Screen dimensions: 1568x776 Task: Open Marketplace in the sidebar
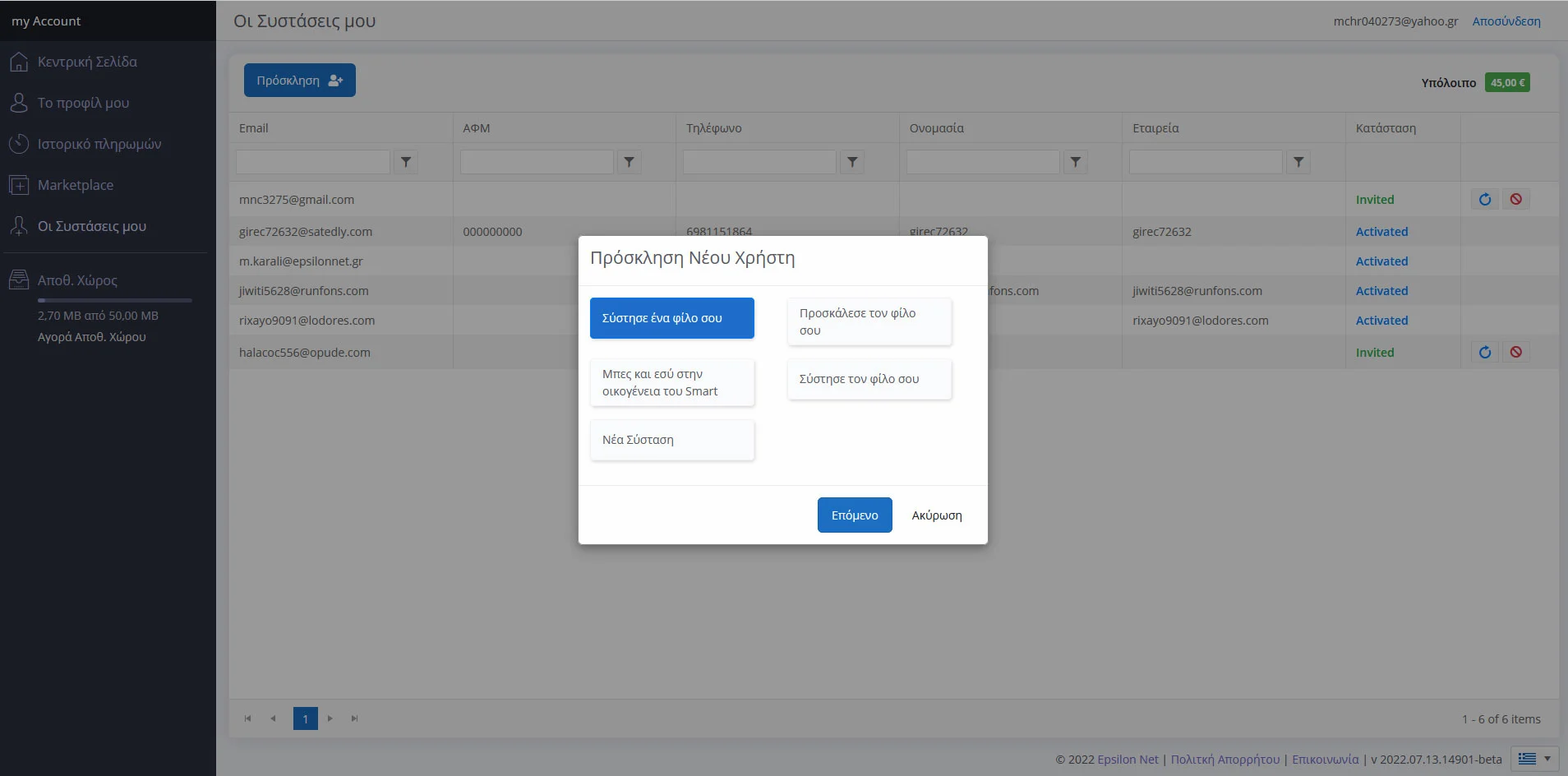(76, 185)
